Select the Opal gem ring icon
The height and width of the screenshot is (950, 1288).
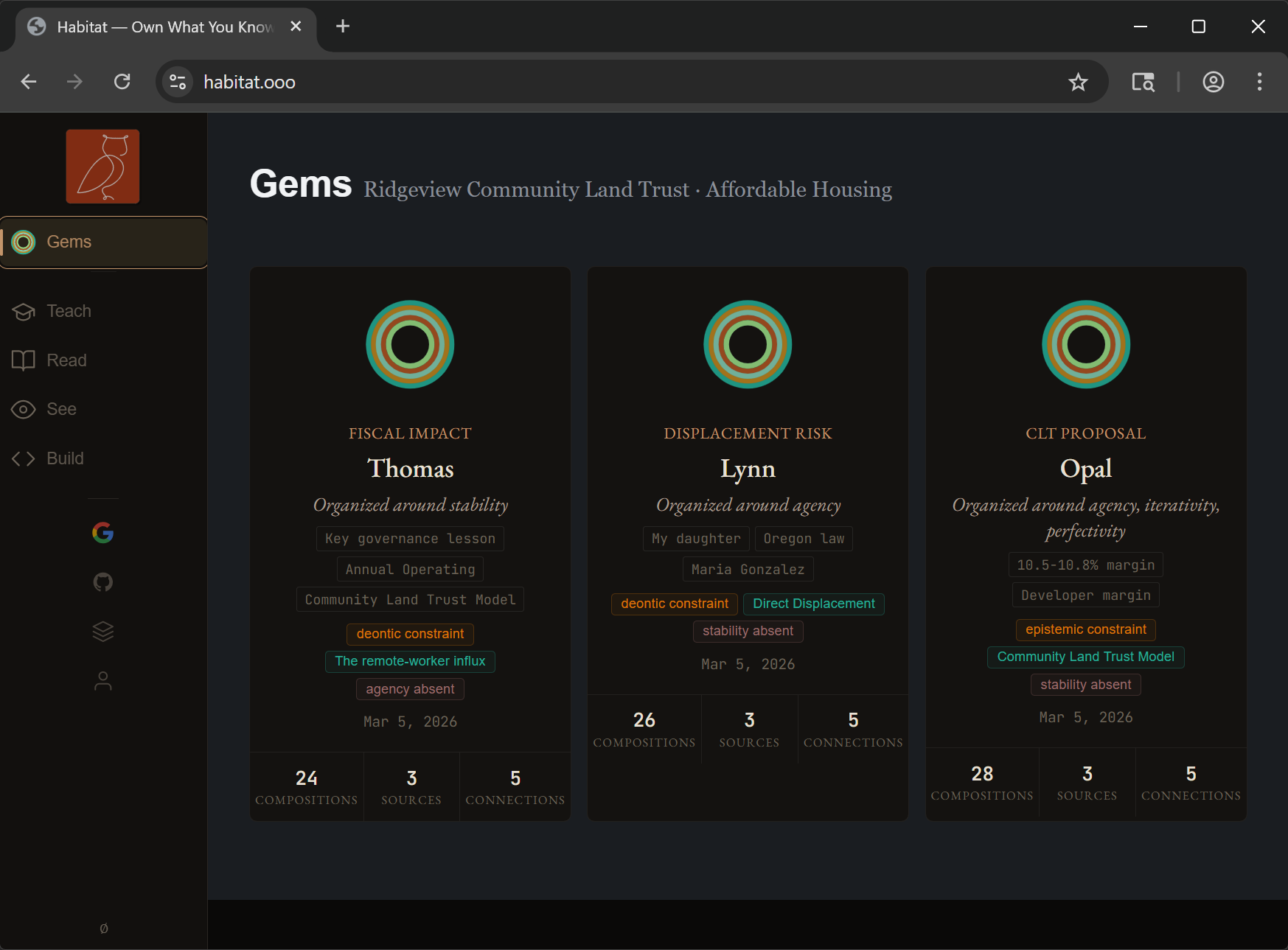tap(1085, 344)
